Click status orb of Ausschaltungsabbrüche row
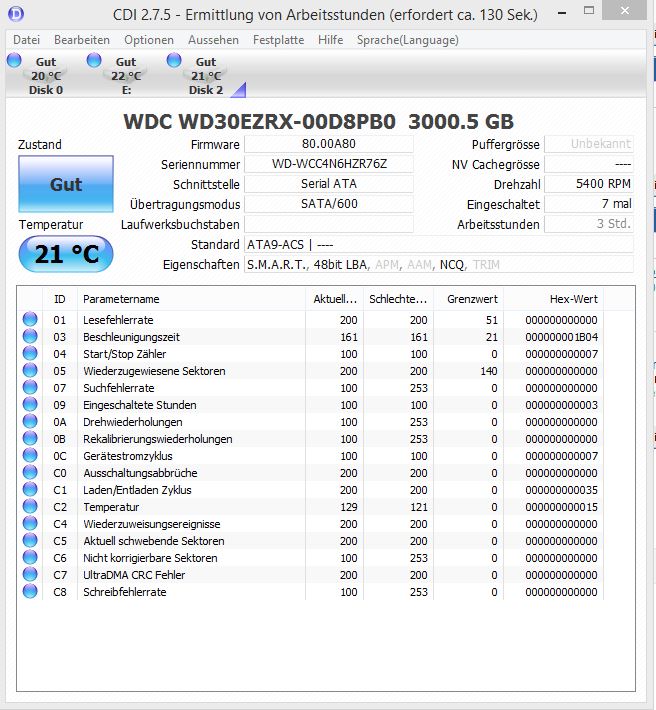656x710 pixels. pyautogui.click(x=30, y=472)
